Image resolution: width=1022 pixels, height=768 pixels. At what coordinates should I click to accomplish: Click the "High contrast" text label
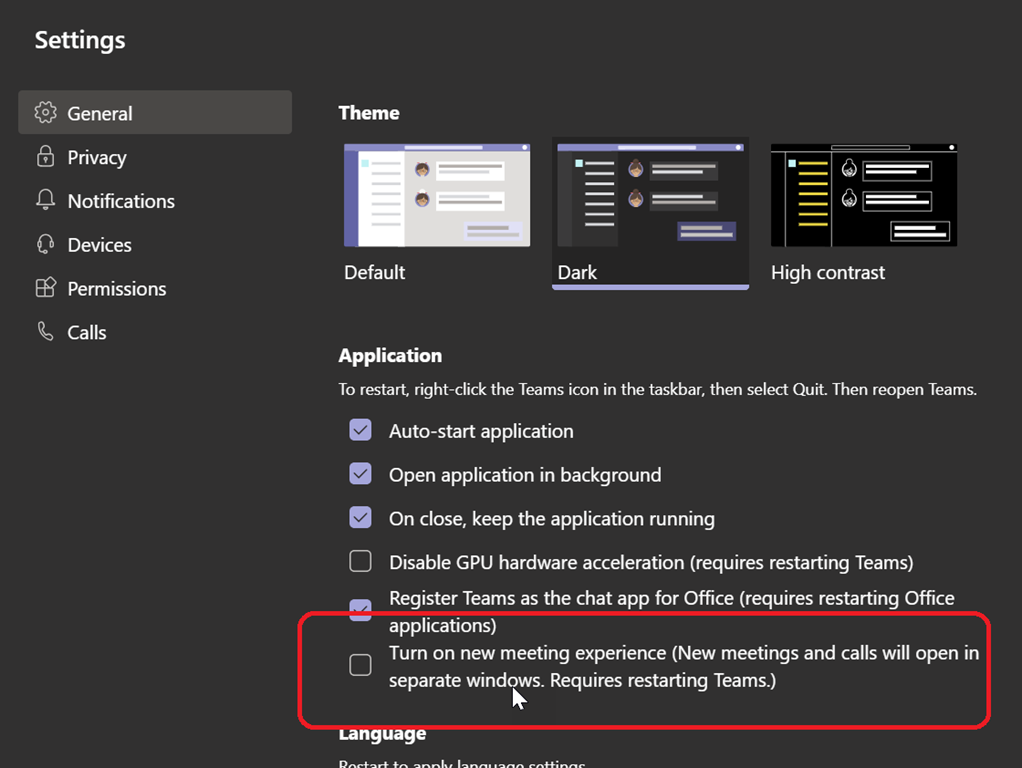click(x=827, y=272)
